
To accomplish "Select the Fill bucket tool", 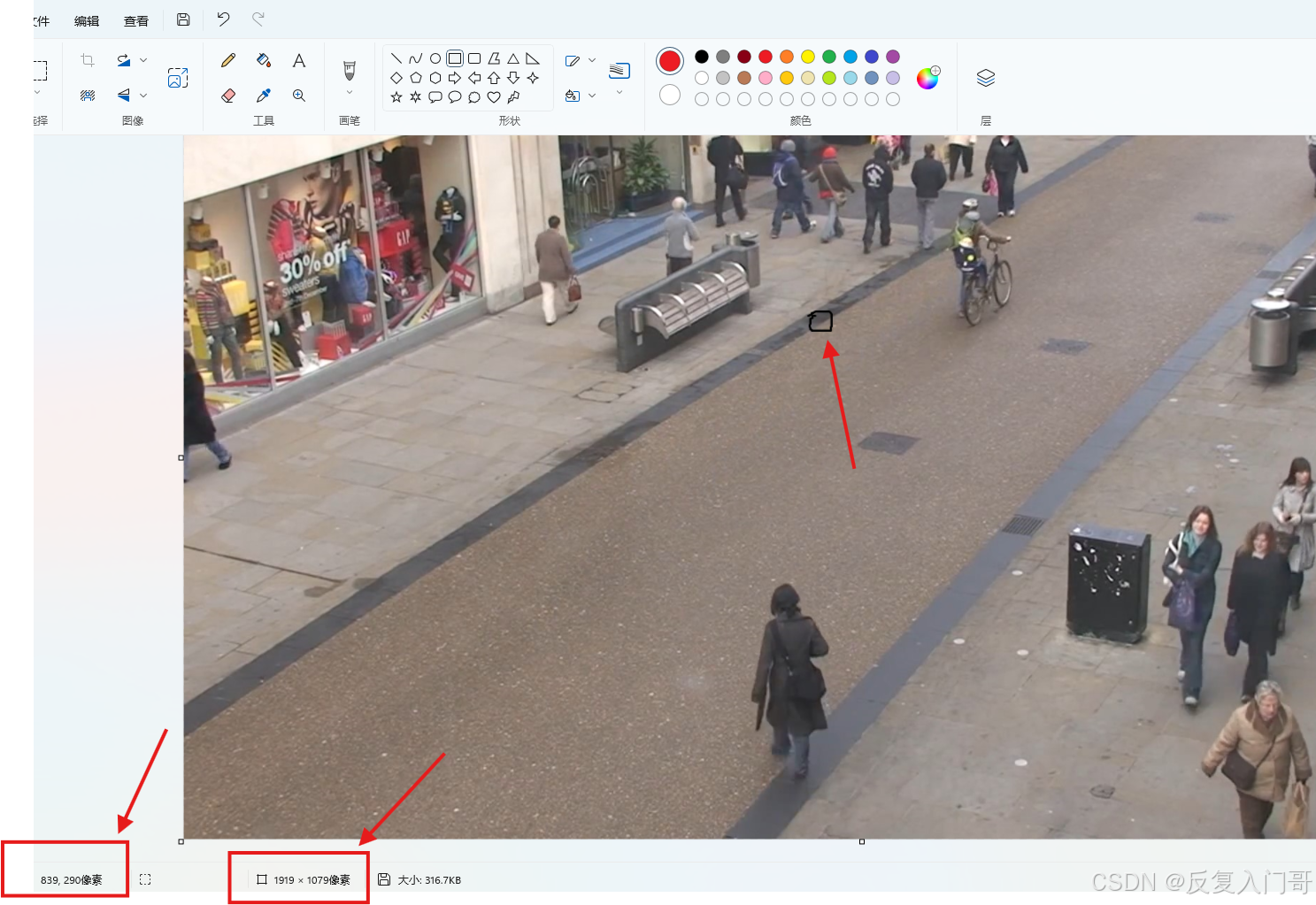I will click(x=264, y=60).
